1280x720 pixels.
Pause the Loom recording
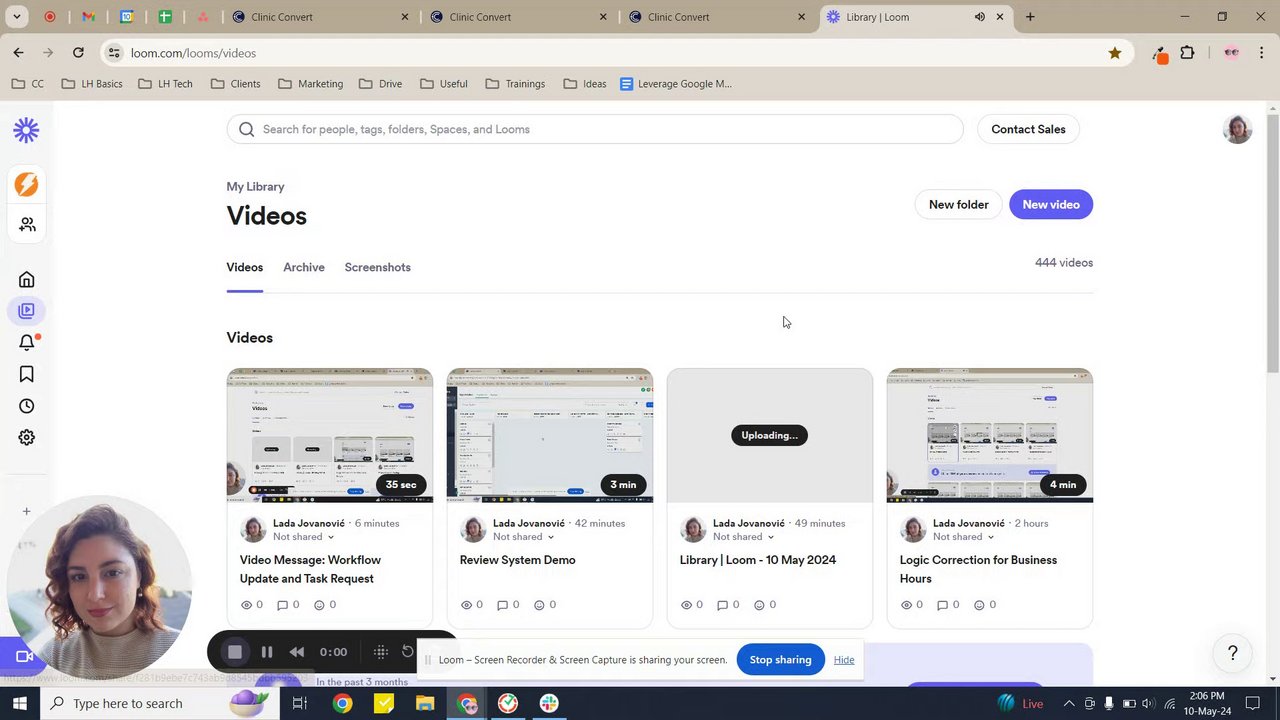point(267,652)
